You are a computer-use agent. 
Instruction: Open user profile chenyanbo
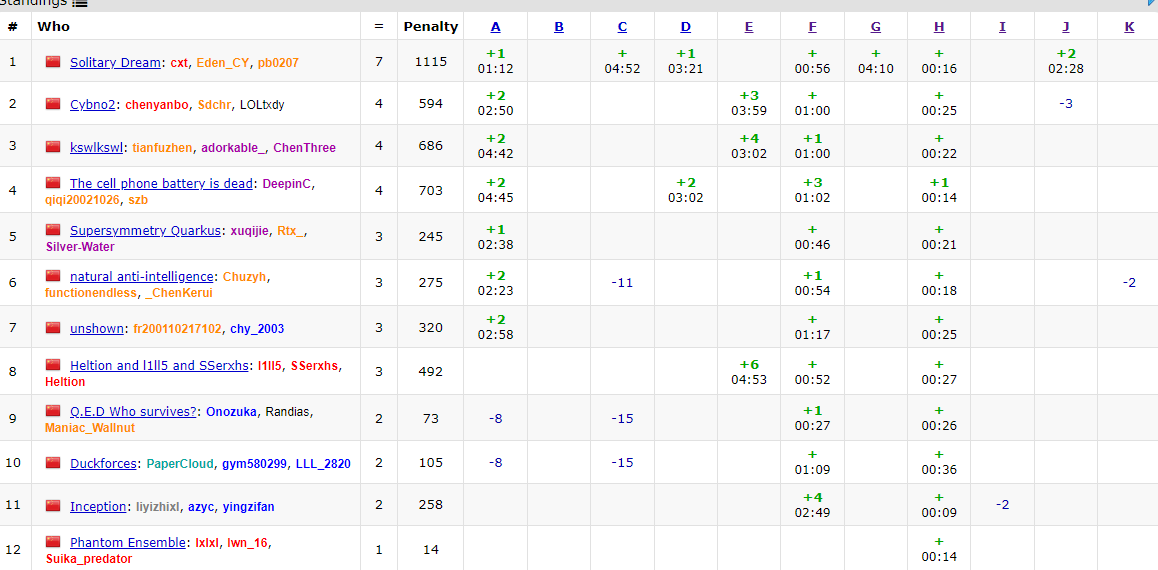click(x=158, y=105)
